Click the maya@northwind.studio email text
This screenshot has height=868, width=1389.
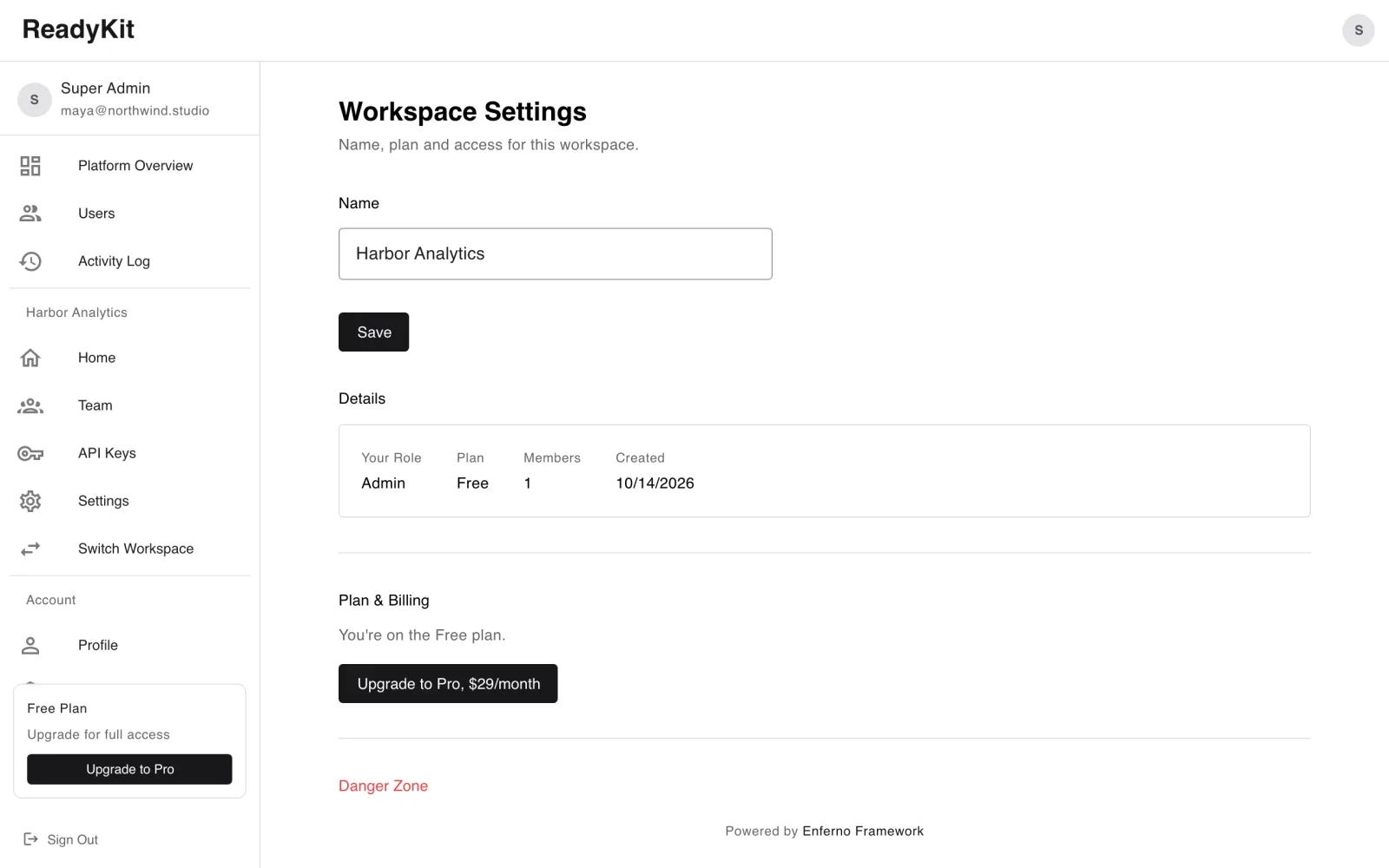click(x=135, y=111)
